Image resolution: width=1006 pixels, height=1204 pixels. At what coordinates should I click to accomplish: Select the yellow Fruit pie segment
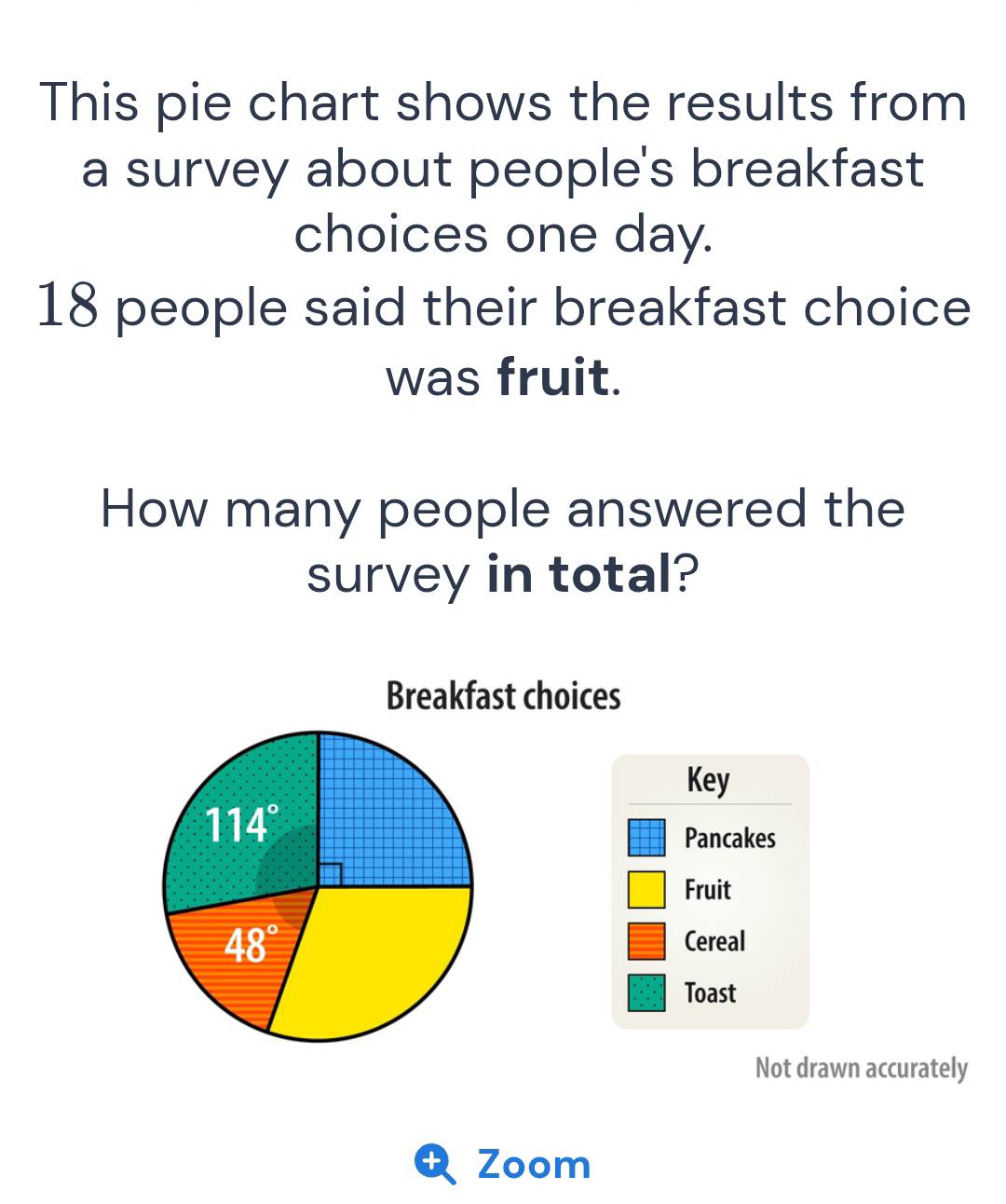[373, 960]
